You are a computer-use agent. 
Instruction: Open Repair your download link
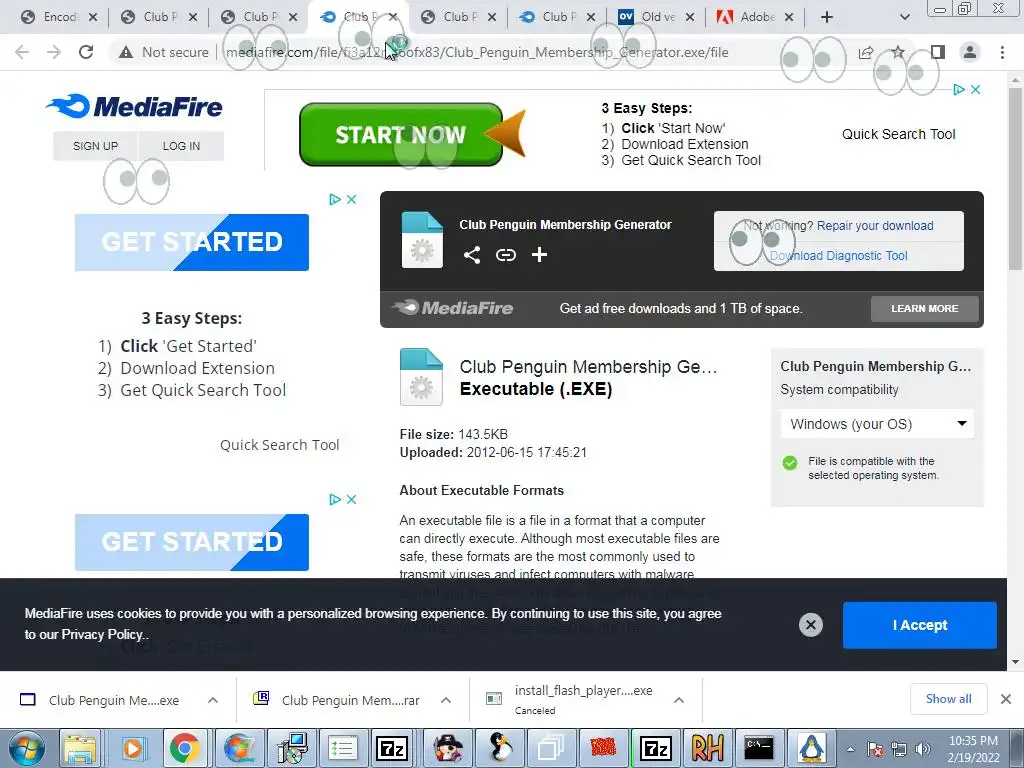874,225
